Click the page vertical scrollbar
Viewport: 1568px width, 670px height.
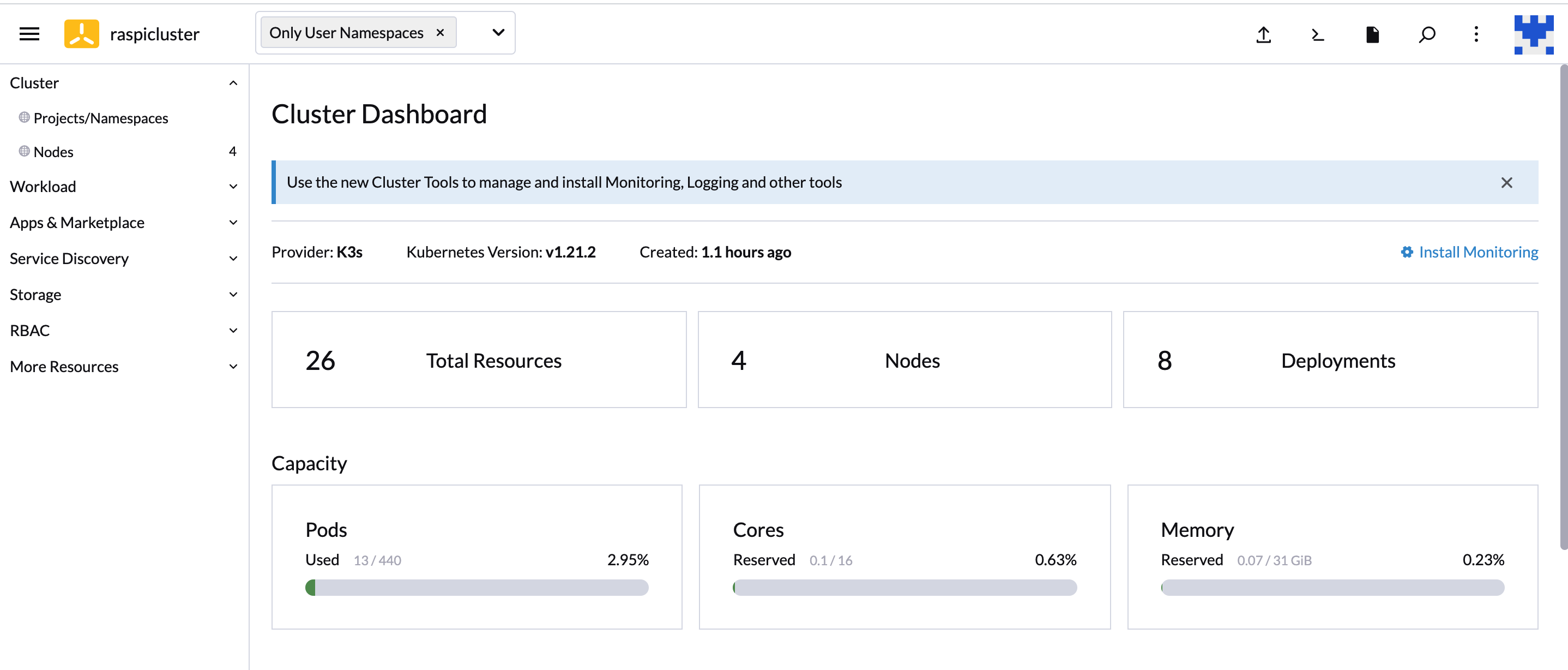[x=1563, y=304]
